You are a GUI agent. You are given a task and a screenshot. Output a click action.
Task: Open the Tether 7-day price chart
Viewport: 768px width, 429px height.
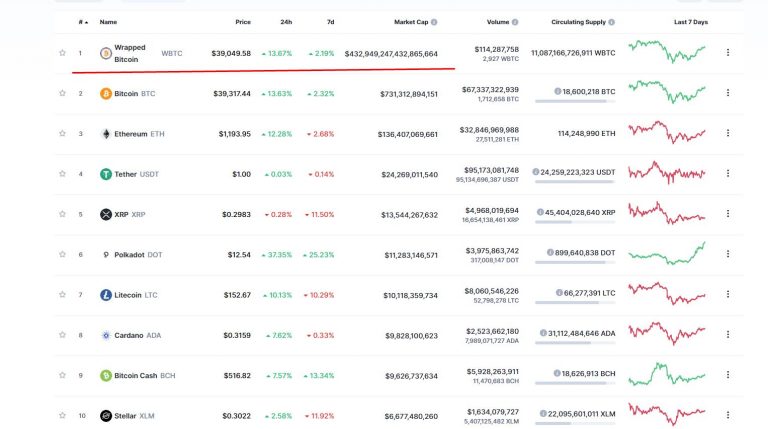tap(667, 173)
